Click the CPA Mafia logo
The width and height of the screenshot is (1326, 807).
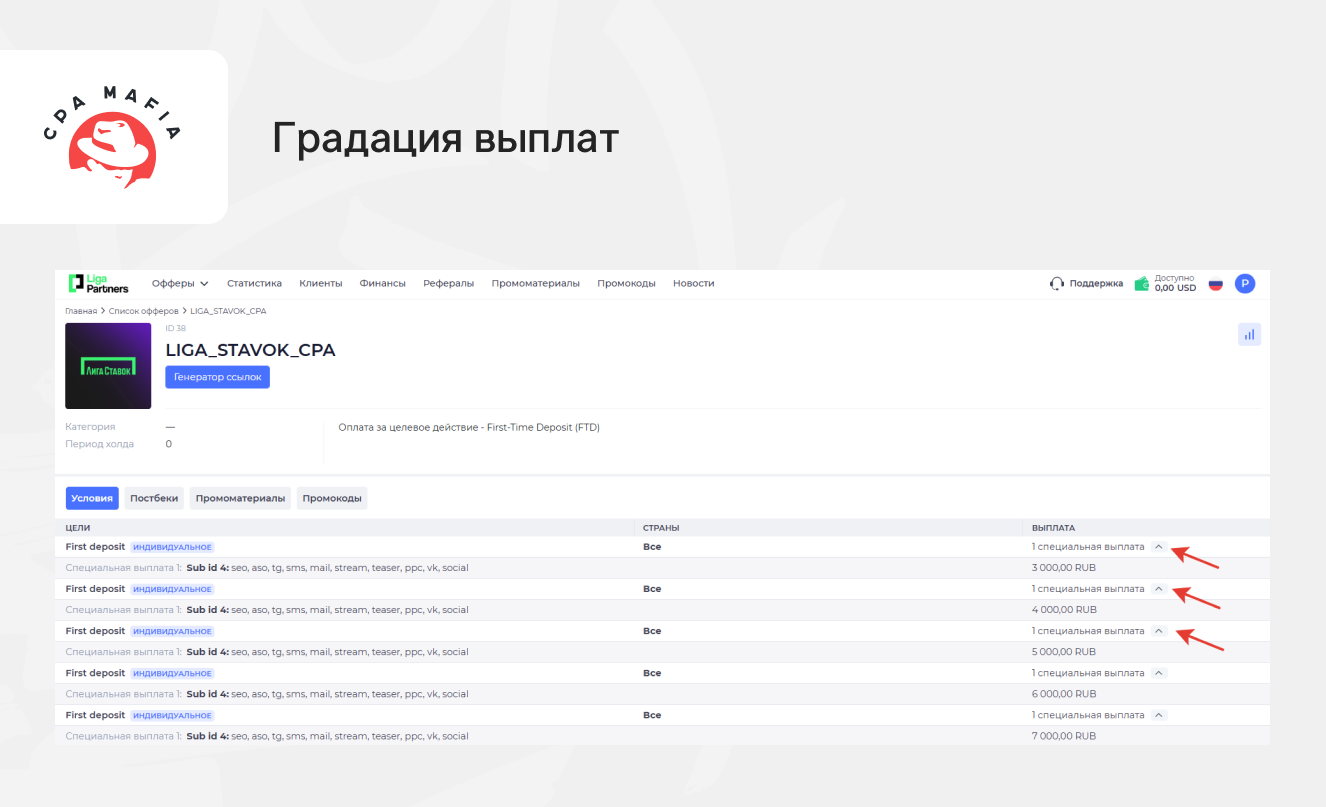pyautogui.click(x=113, y=137)
